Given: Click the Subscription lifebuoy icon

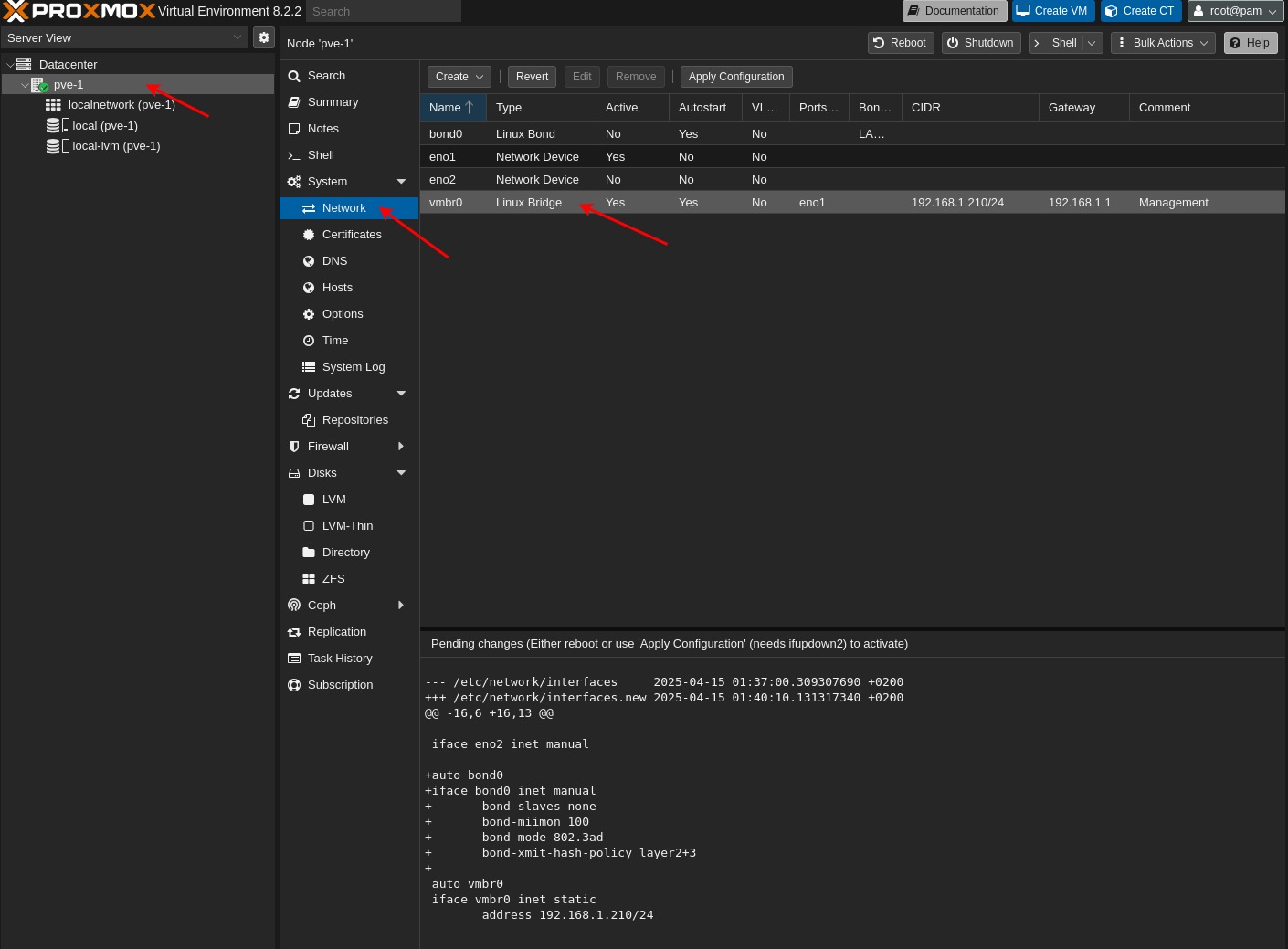Looking at the screenshot, I should coord(294,685).
